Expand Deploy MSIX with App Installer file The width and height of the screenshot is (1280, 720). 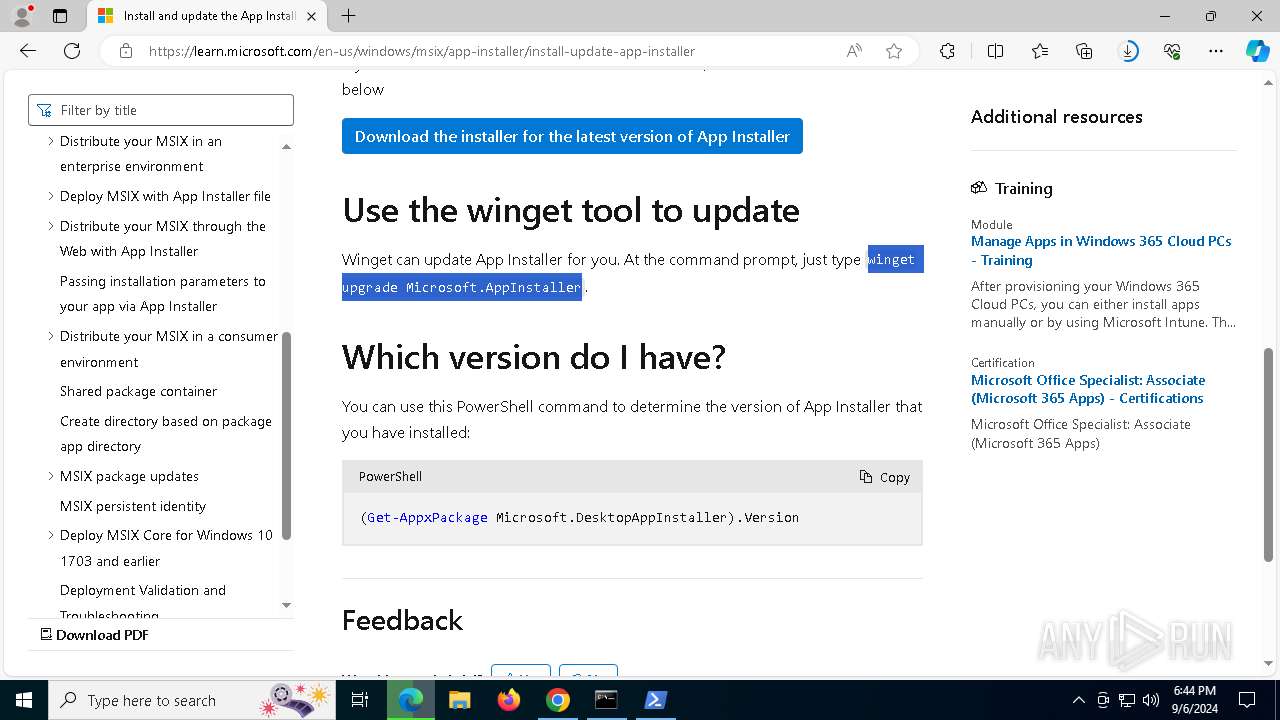coord(51,196)
